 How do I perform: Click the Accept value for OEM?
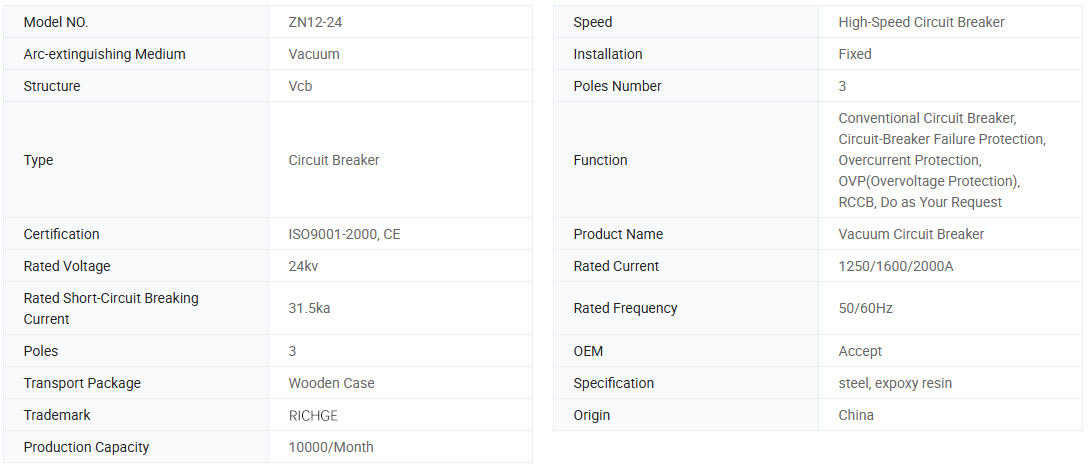point(860,351)
